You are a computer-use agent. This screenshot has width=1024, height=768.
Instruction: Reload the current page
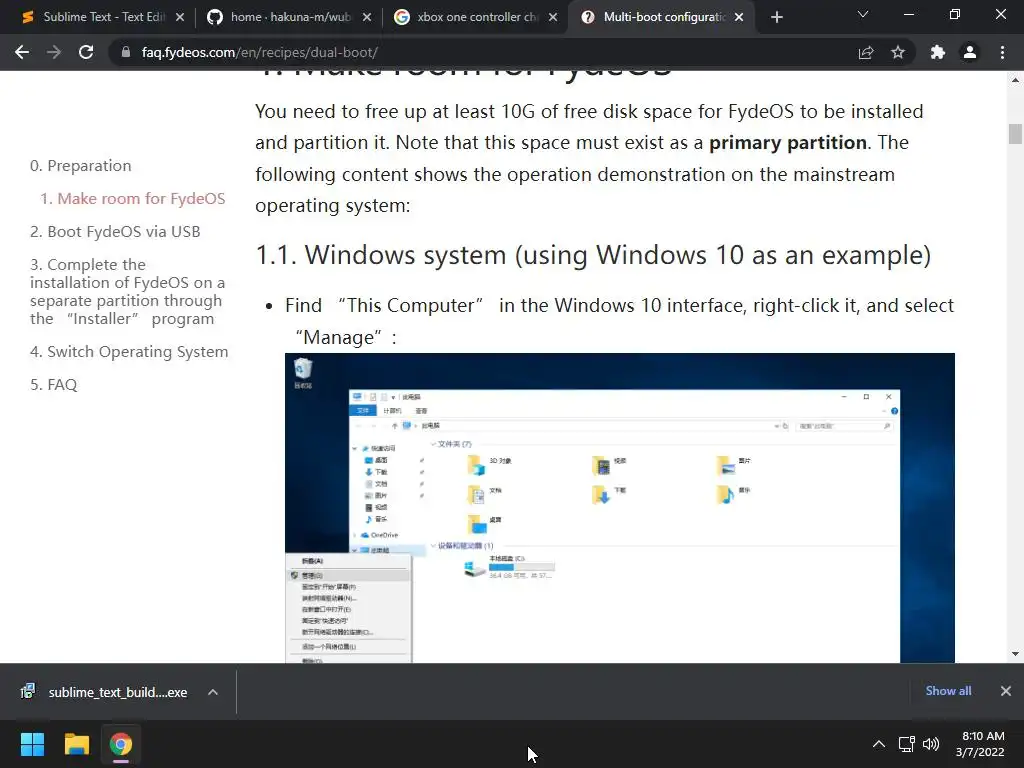pyautogui.click(x=86, y=52)
